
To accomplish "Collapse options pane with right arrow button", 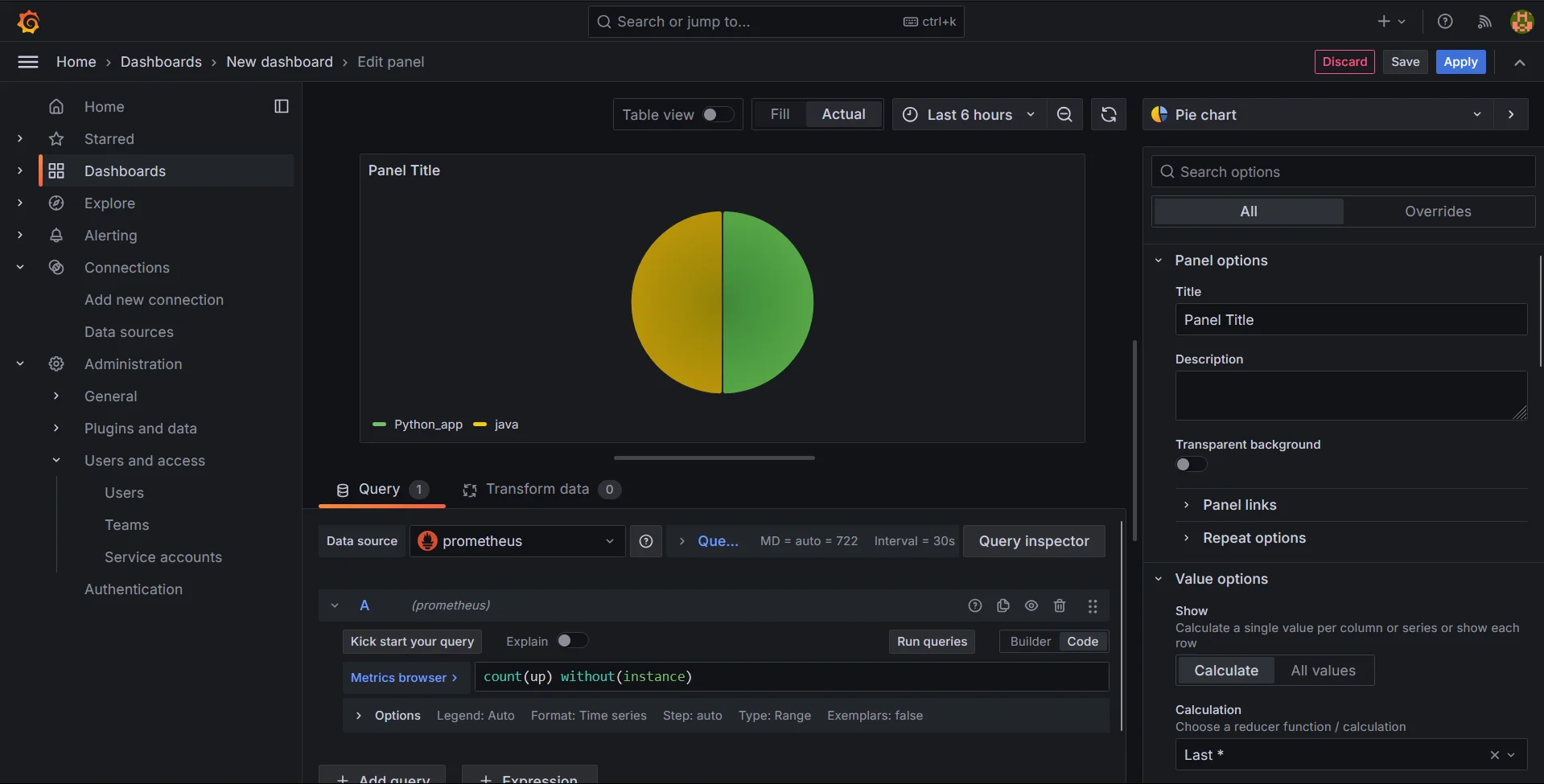I will [x=1511, y=115].
